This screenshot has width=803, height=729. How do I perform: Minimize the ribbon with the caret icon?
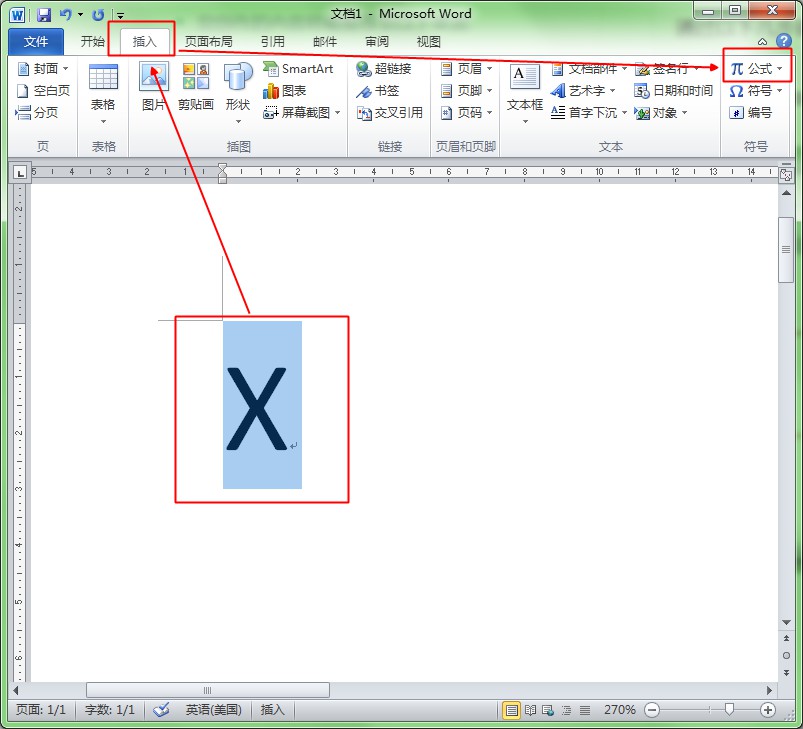point(762,41)
